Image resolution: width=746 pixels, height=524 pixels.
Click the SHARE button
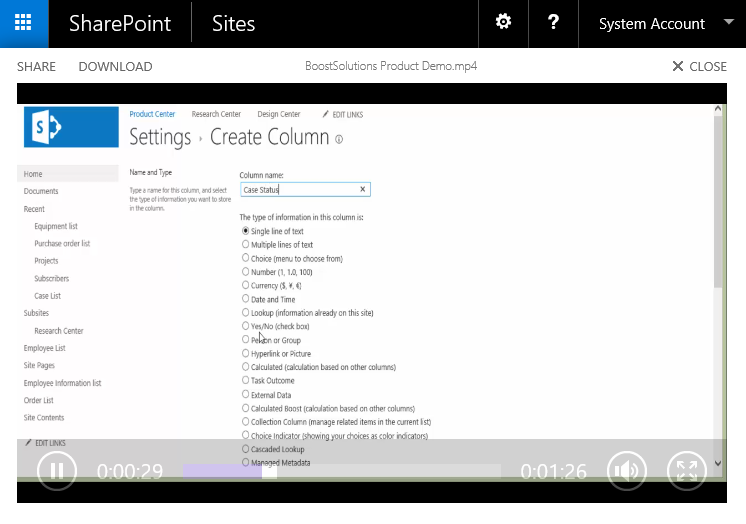coord(36,66)
